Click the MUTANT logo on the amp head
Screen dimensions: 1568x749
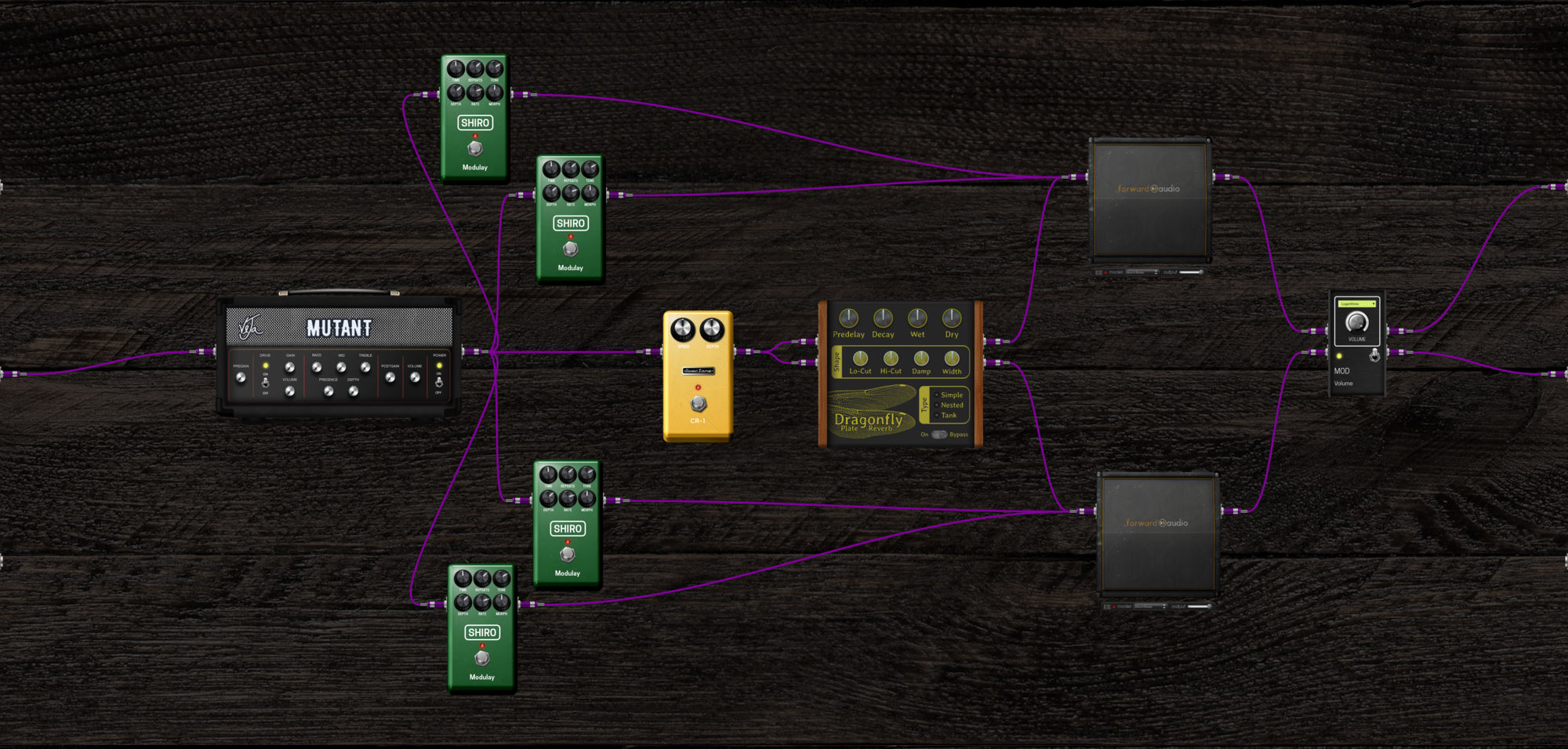[x=339, y=328]
